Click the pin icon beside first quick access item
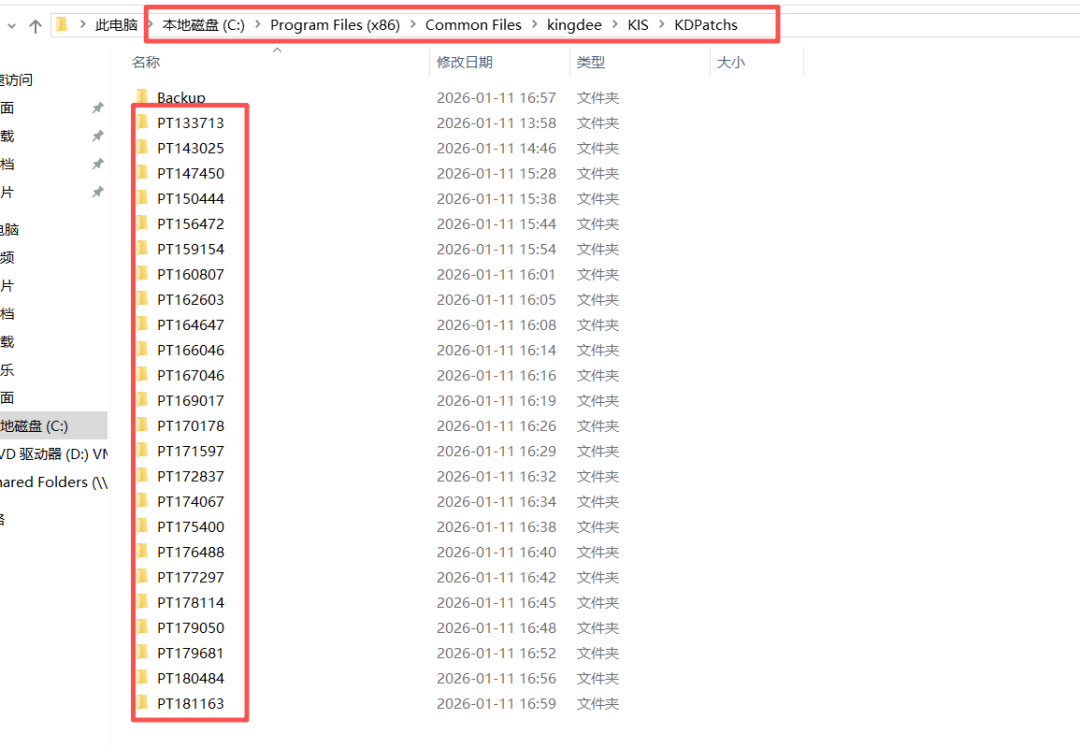Image resolution: width=1080 pixels, height=748 pixels. tap(97, 108)
